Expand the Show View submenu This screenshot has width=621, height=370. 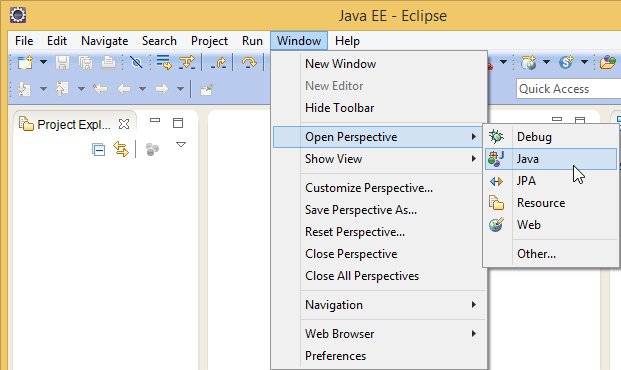point(379,159)
